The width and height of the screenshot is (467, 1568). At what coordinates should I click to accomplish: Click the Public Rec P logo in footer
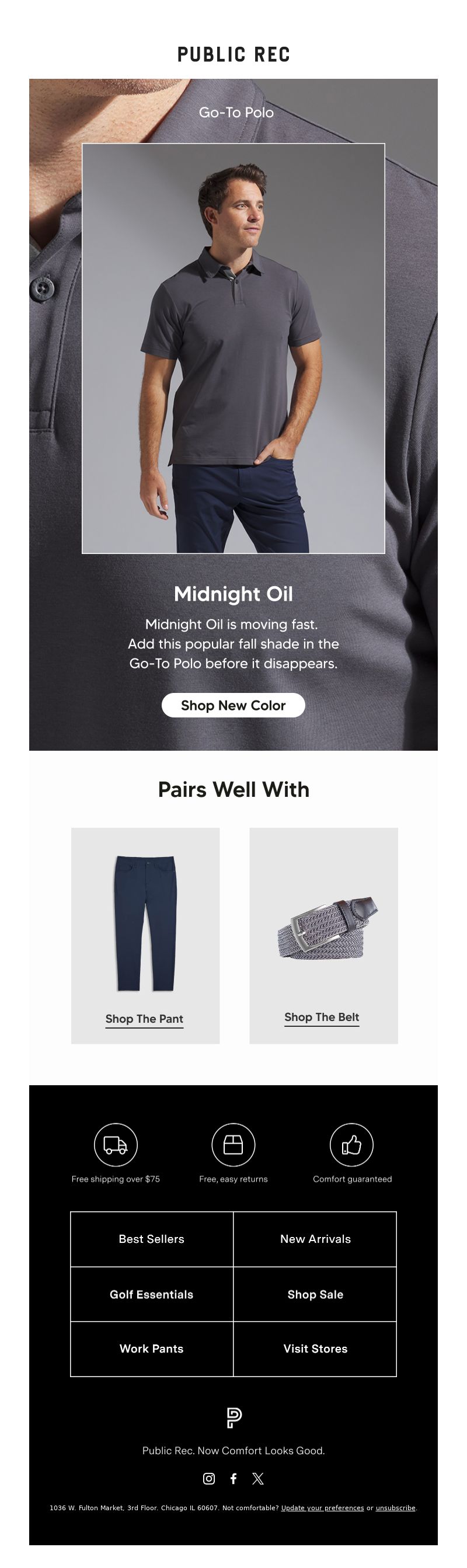pos(234,1417)
